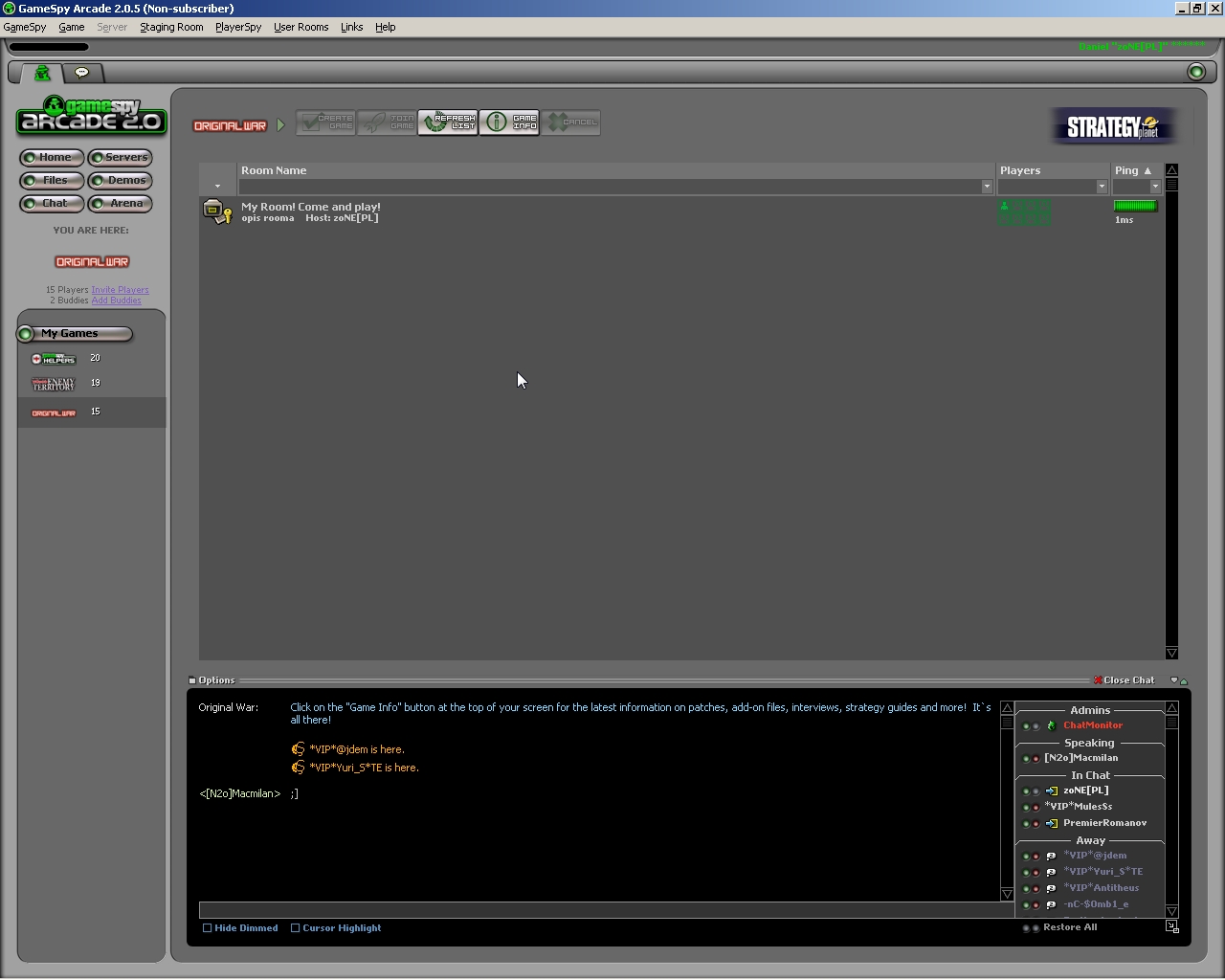Enable the Hide Dimmed checkbox
Viewport: 1225px width, 980px height.
(x=207, y=928)
